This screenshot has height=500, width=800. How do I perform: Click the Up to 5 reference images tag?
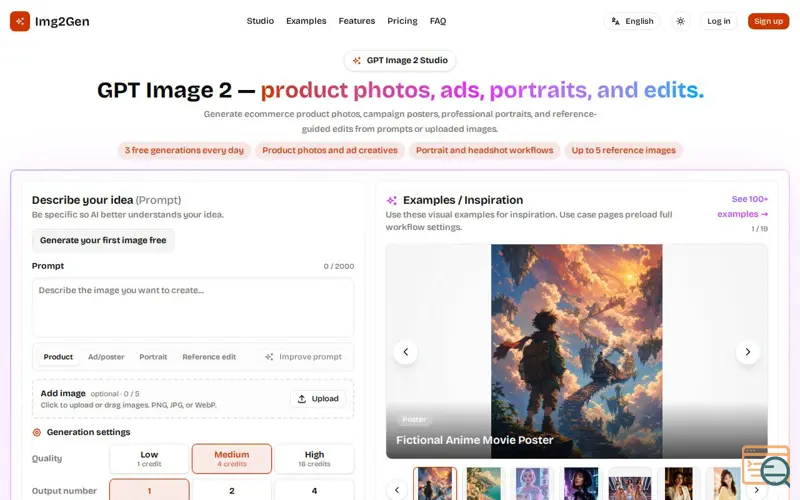623,150
